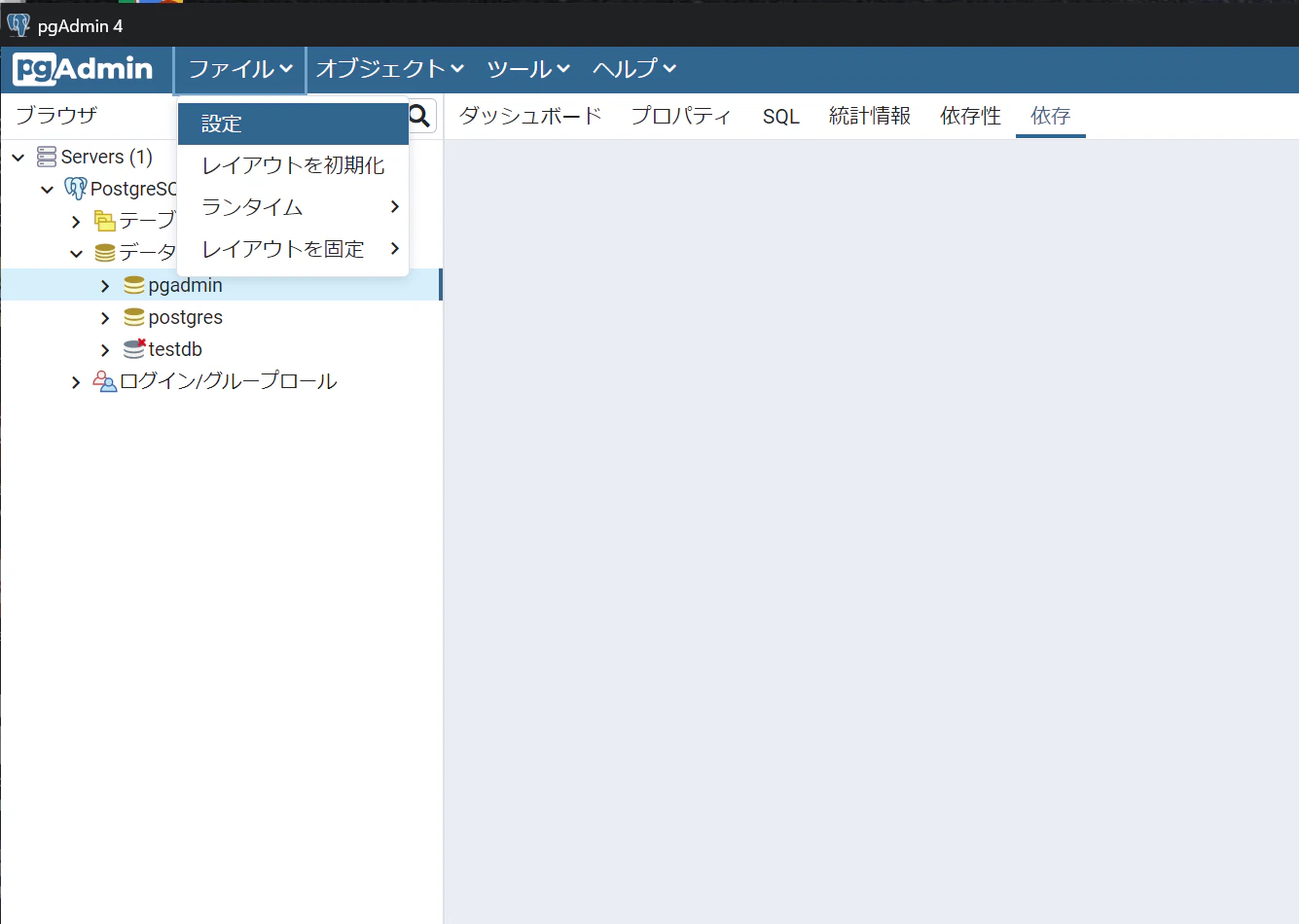Click pgAdmin 4 elephant icon in title bar
The width and height of the screenshot is (1299, 924).
coord(18,24)
